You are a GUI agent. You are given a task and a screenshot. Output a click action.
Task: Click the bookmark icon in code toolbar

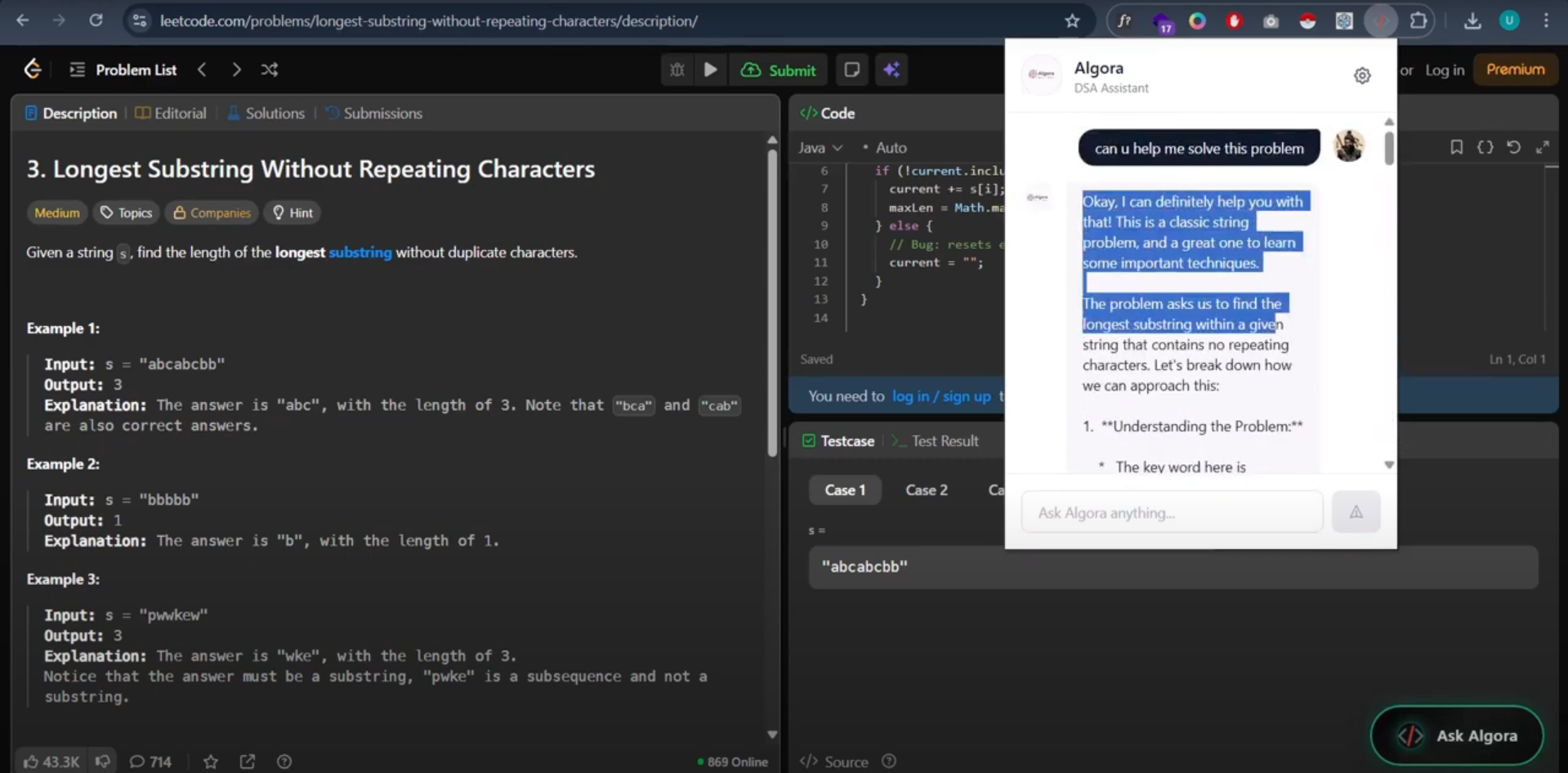point(1456,147)
